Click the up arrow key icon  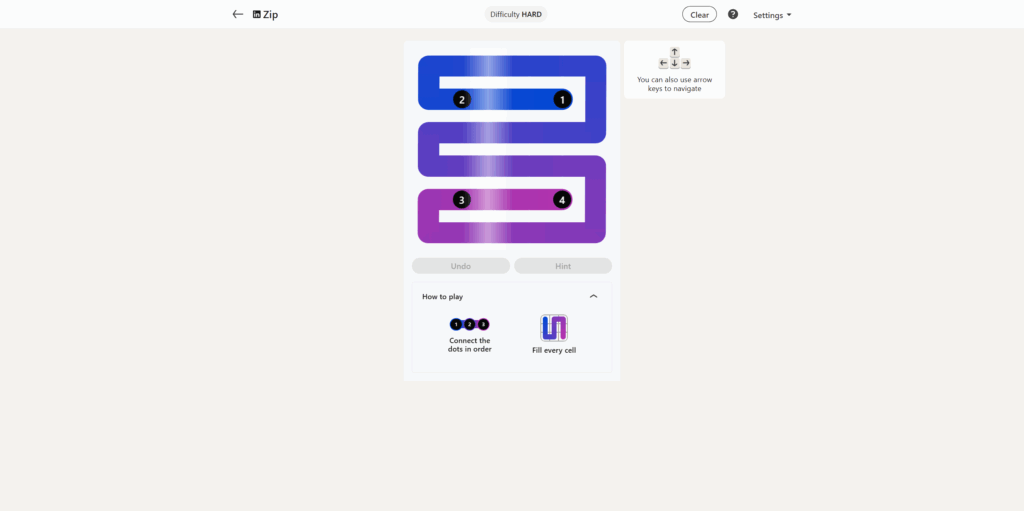pyautogui.click(x=675, y=52)
